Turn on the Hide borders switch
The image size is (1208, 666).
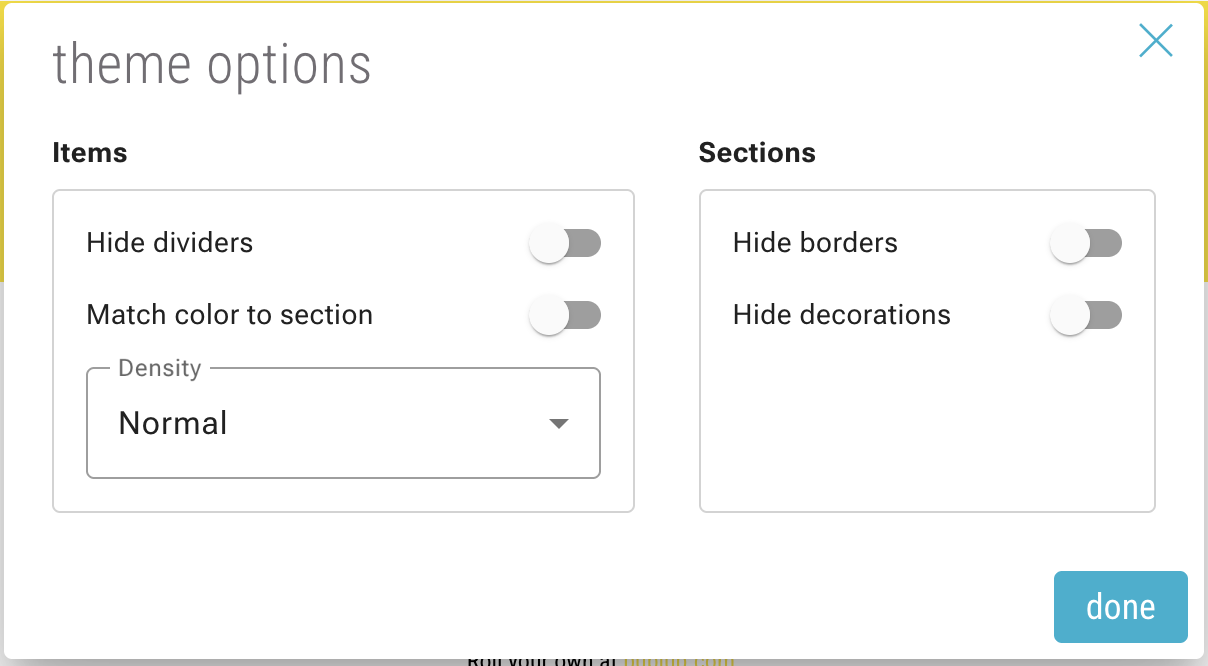coord(1086,243)
